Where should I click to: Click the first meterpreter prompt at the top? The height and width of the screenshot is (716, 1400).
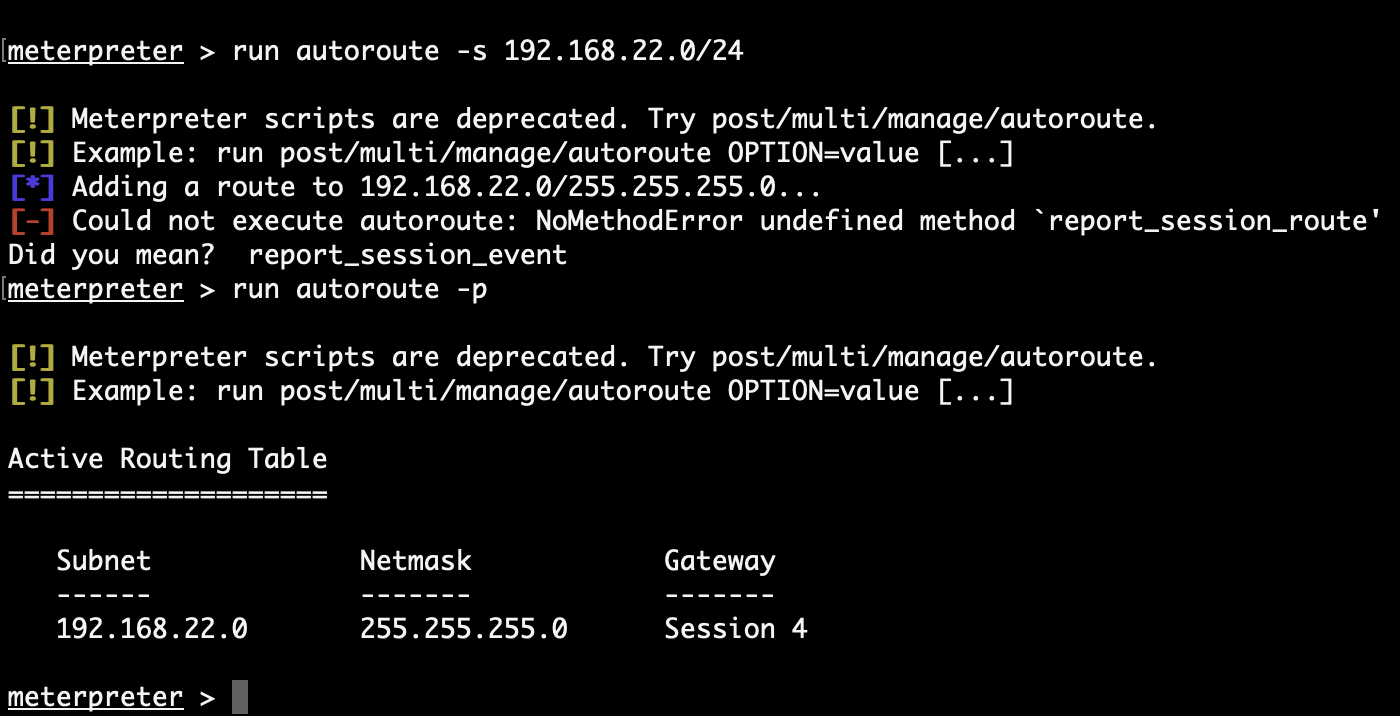pyautogui.click(x=95, y=51)
